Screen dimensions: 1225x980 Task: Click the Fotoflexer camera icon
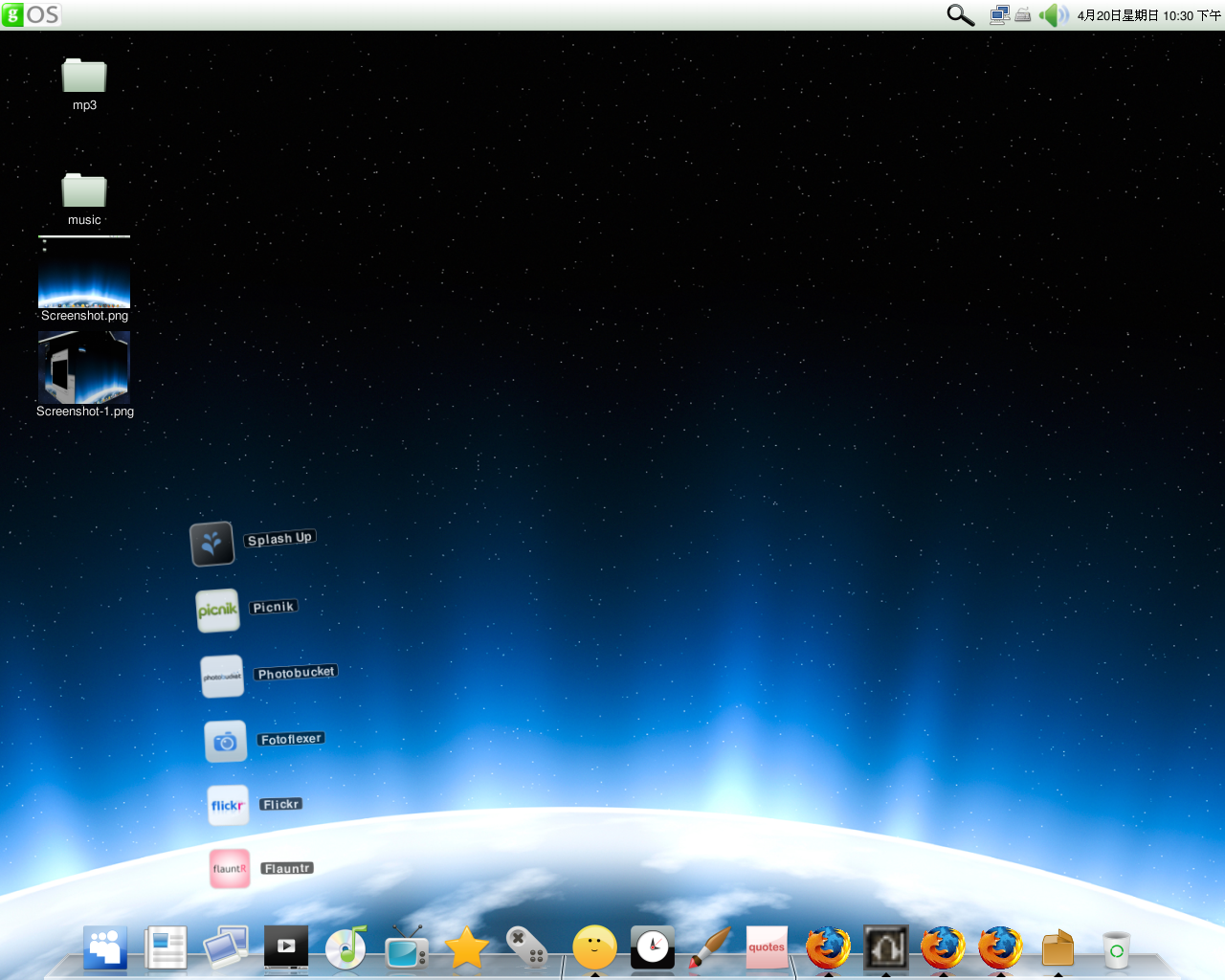[226, 742]
